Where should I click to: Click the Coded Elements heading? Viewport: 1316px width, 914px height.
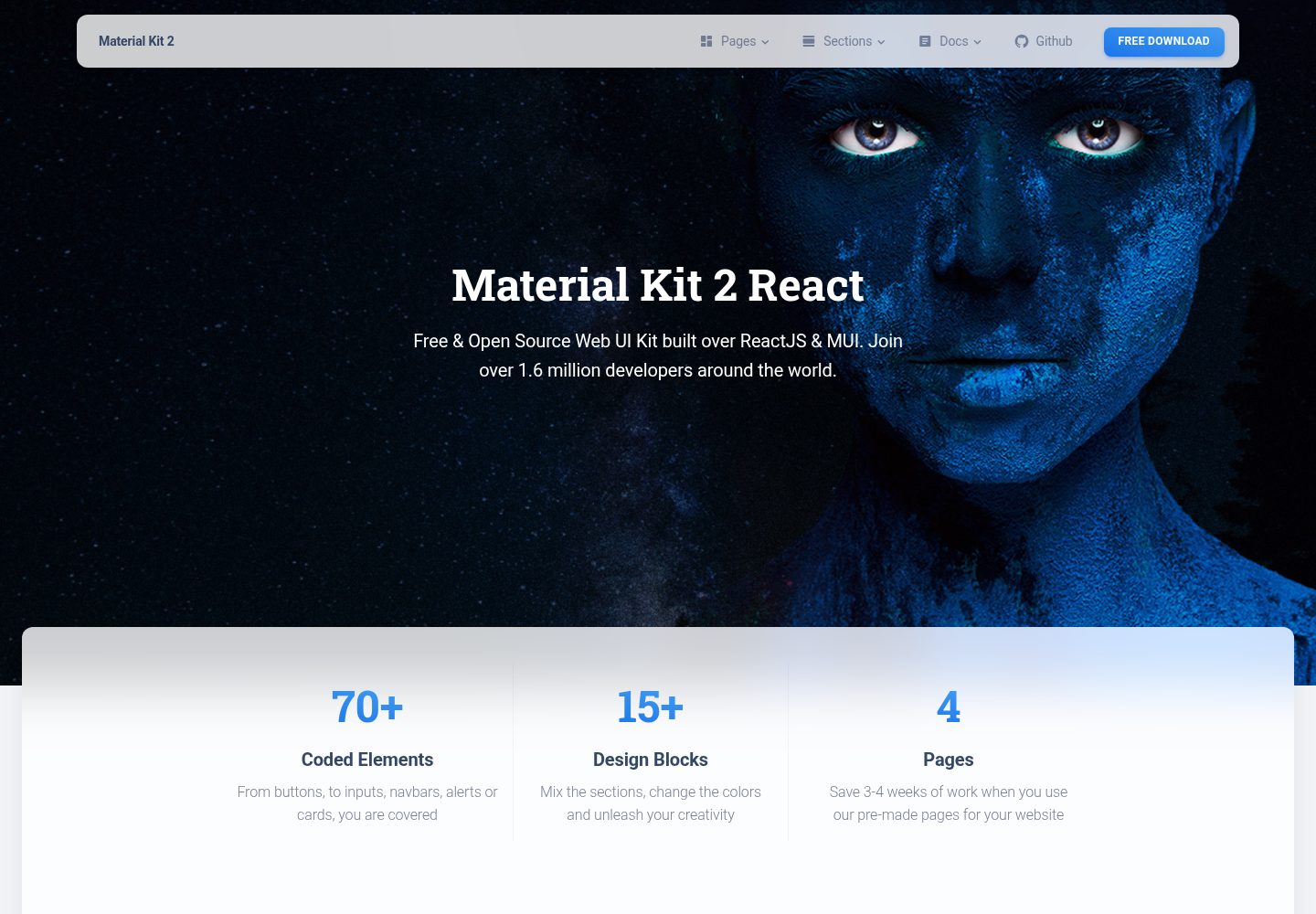click(x=367, y=760)
